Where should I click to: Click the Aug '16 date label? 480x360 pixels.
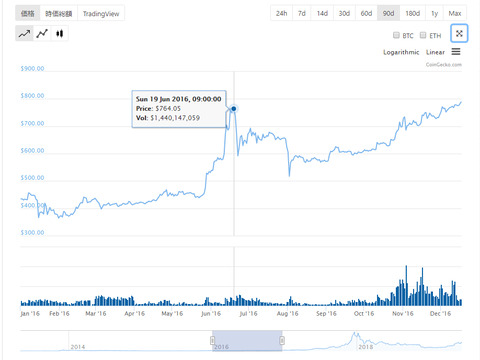coord(287,313)
